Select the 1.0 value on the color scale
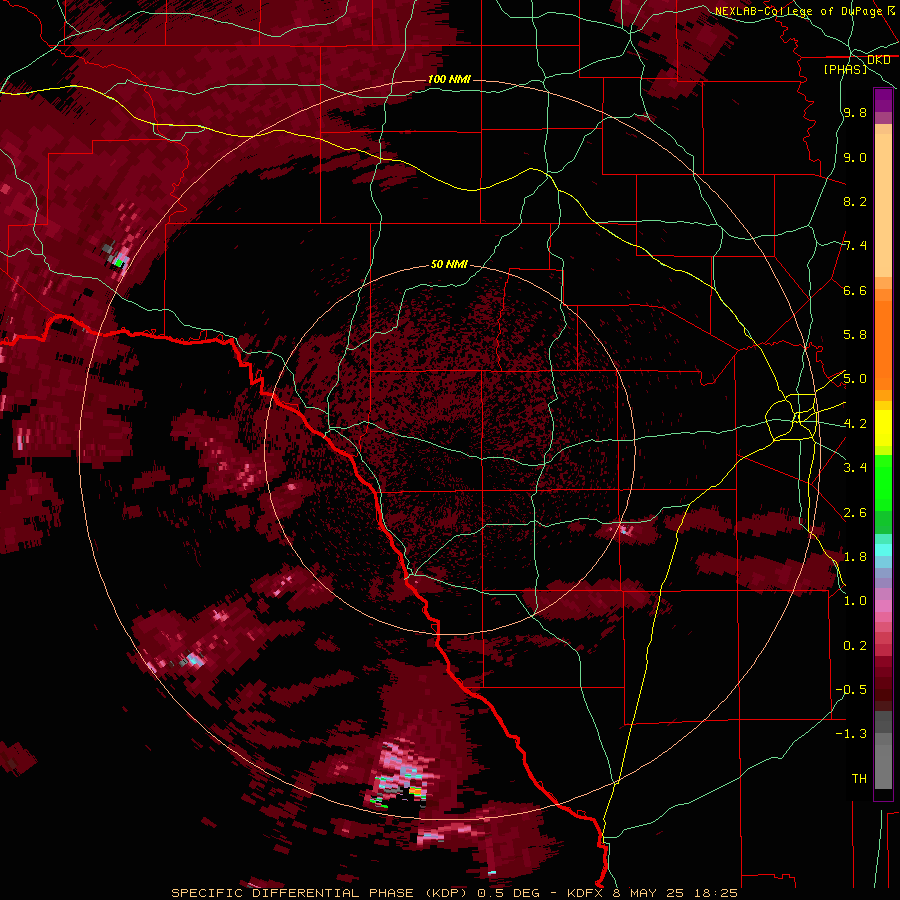900x900 pixels. [855, 601]
